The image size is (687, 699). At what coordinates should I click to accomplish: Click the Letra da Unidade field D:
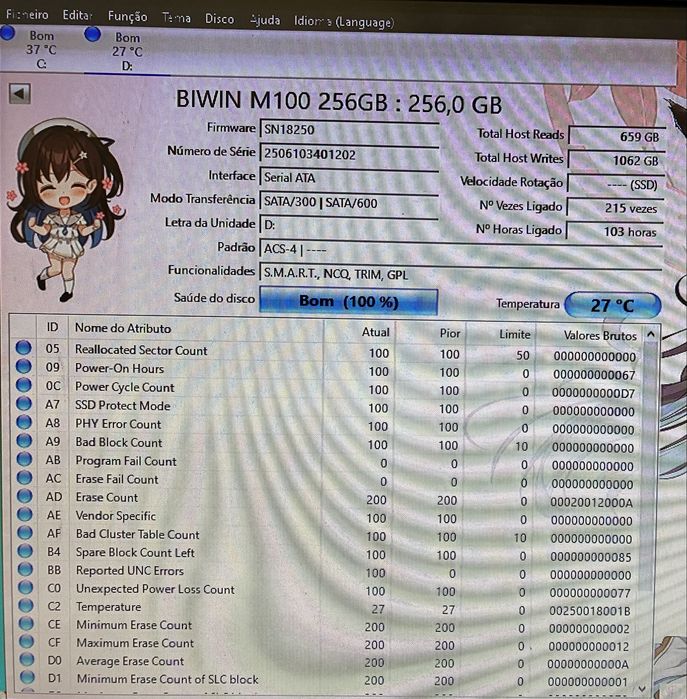coord(349,225)
